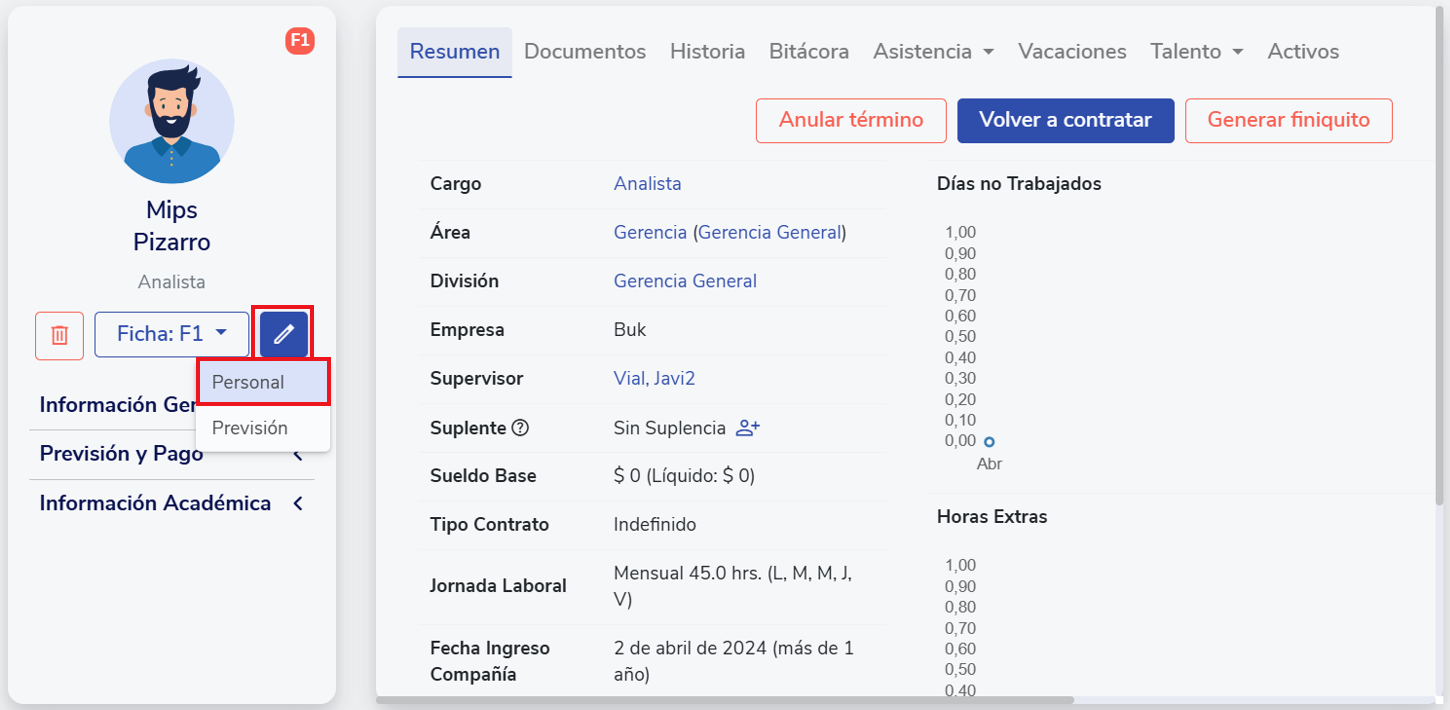Open the Ficha: F1 dropdown
This screenshot has height=710, width=1450.
click(172, 334)
